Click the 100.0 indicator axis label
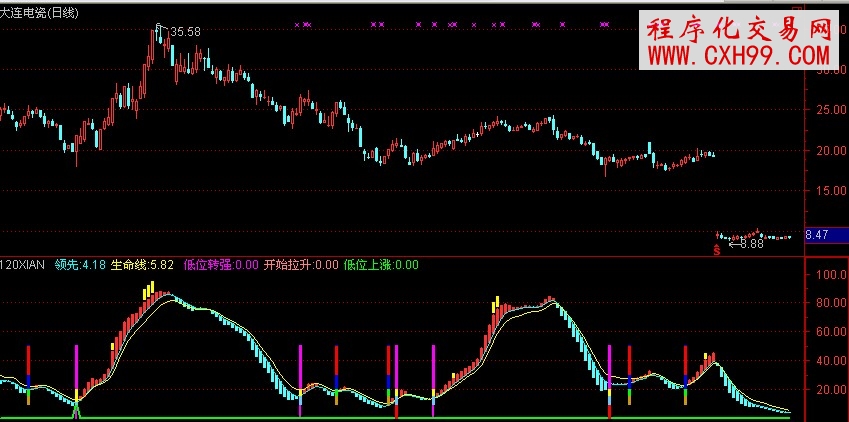849x422 pixels. [x=827, y=273]
